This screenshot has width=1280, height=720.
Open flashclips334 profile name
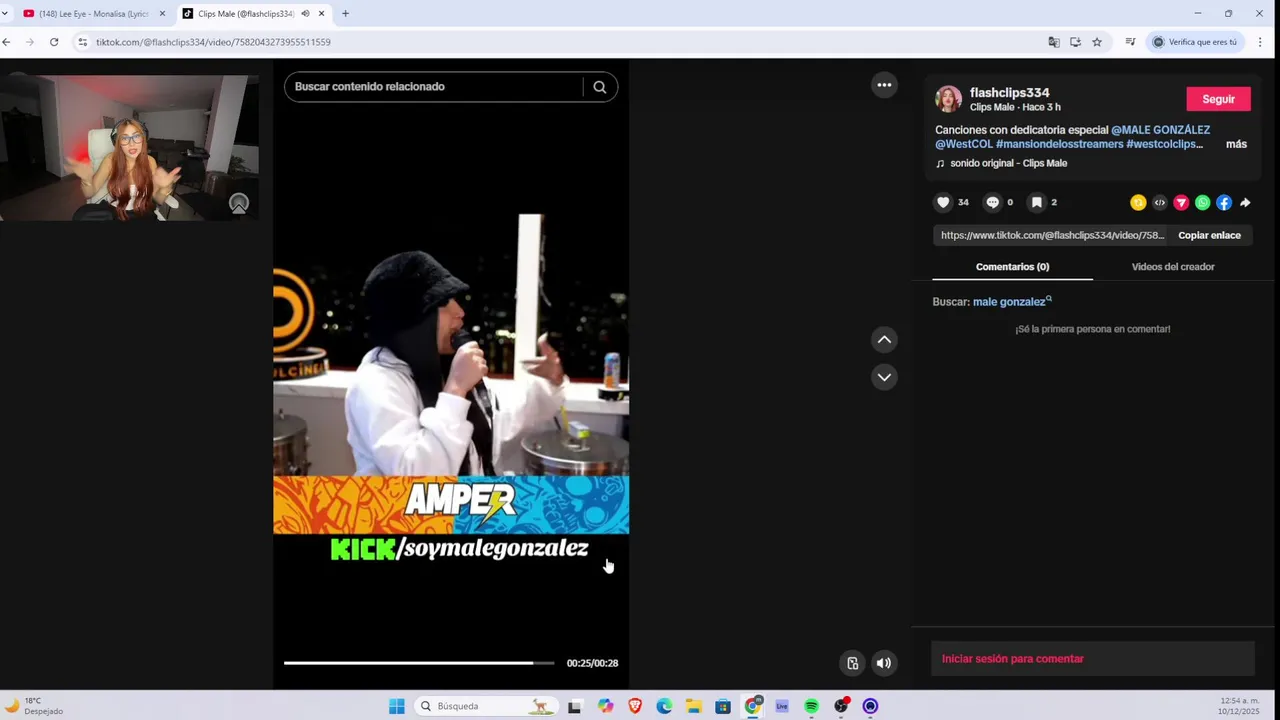[1009, 92]
